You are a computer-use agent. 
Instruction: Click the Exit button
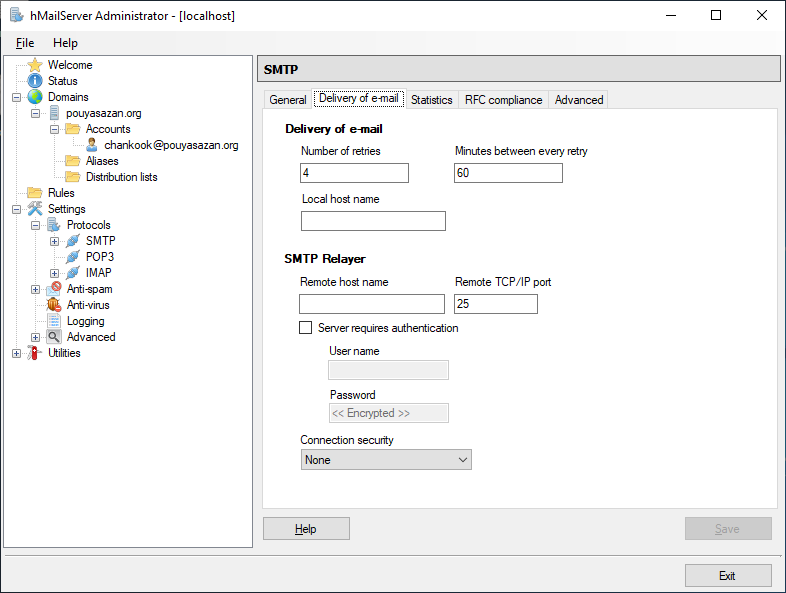coord(727,575)
